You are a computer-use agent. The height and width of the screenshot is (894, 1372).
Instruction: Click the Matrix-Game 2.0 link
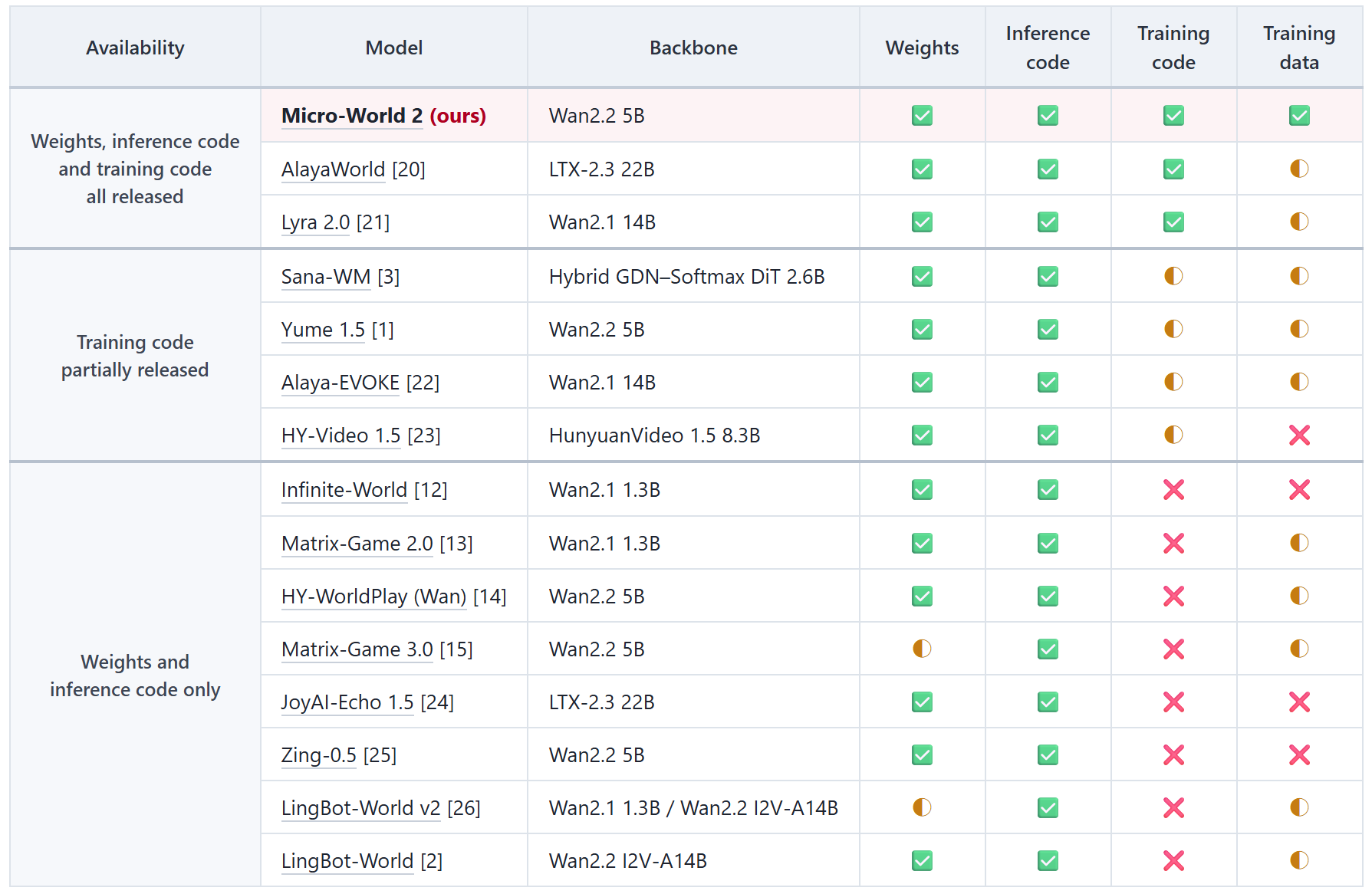(x=357, y=544)
